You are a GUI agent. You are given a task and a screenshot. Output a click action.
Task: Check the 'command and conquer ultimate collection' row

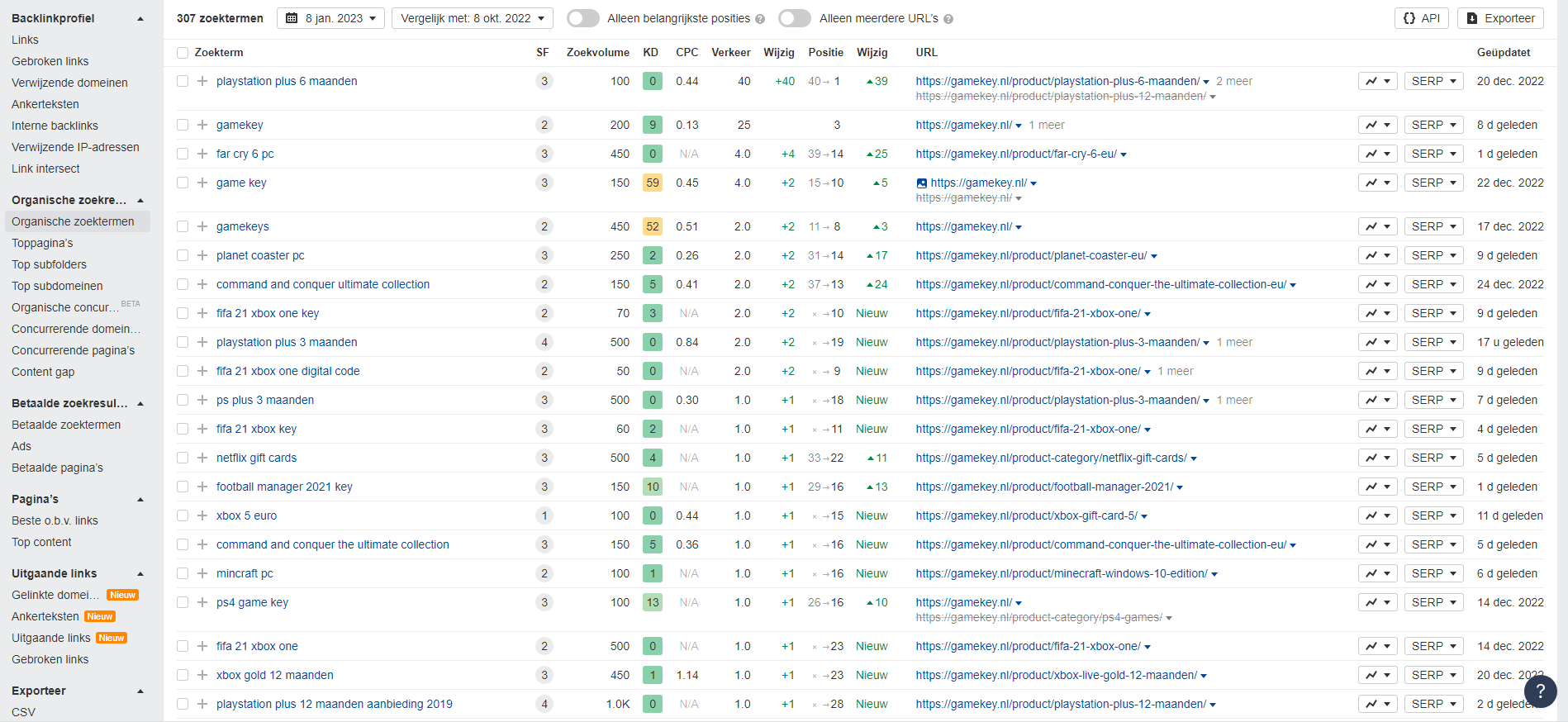[183, 284]
